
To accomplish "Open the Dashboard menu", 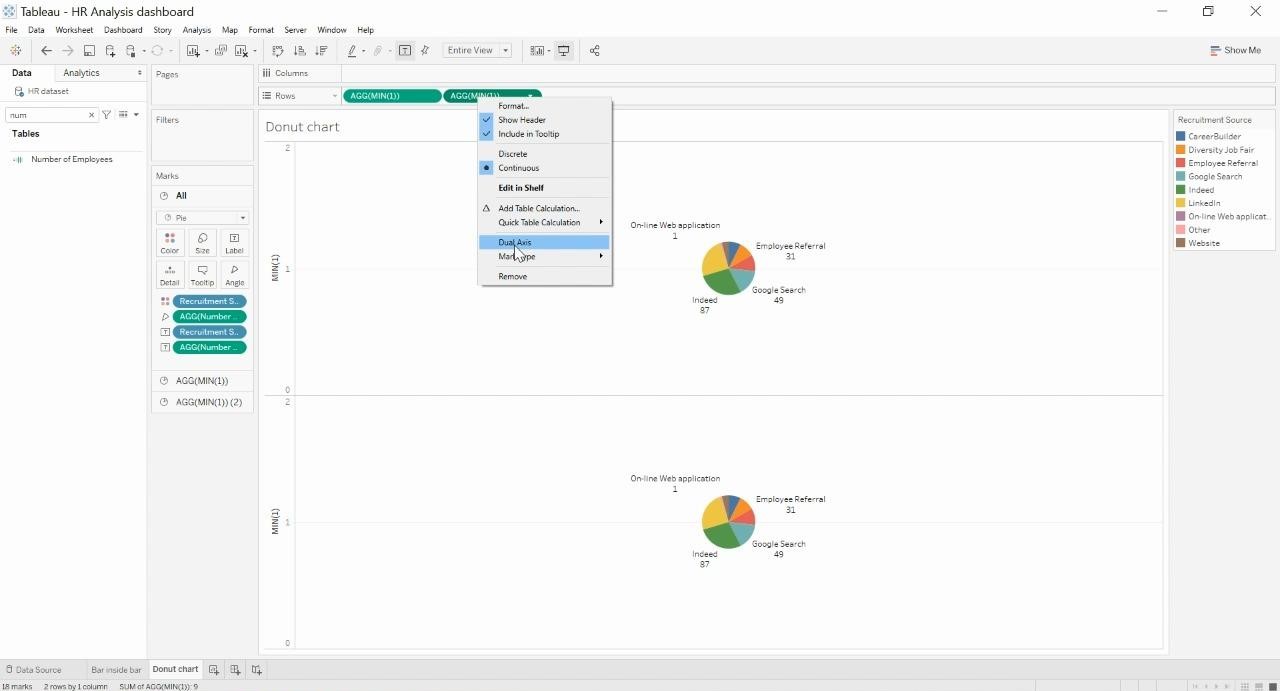I will click(x=123, y=30).
